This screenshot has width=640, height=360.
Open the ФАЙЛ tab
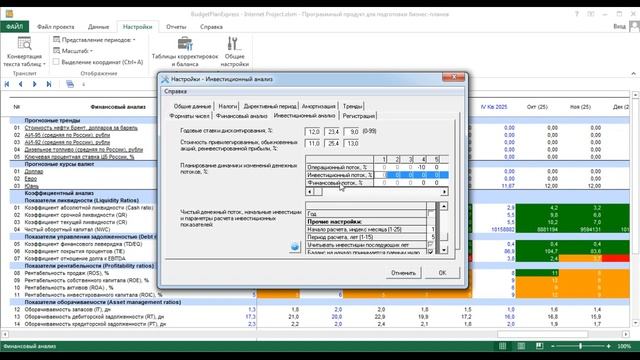click(14, 27)
